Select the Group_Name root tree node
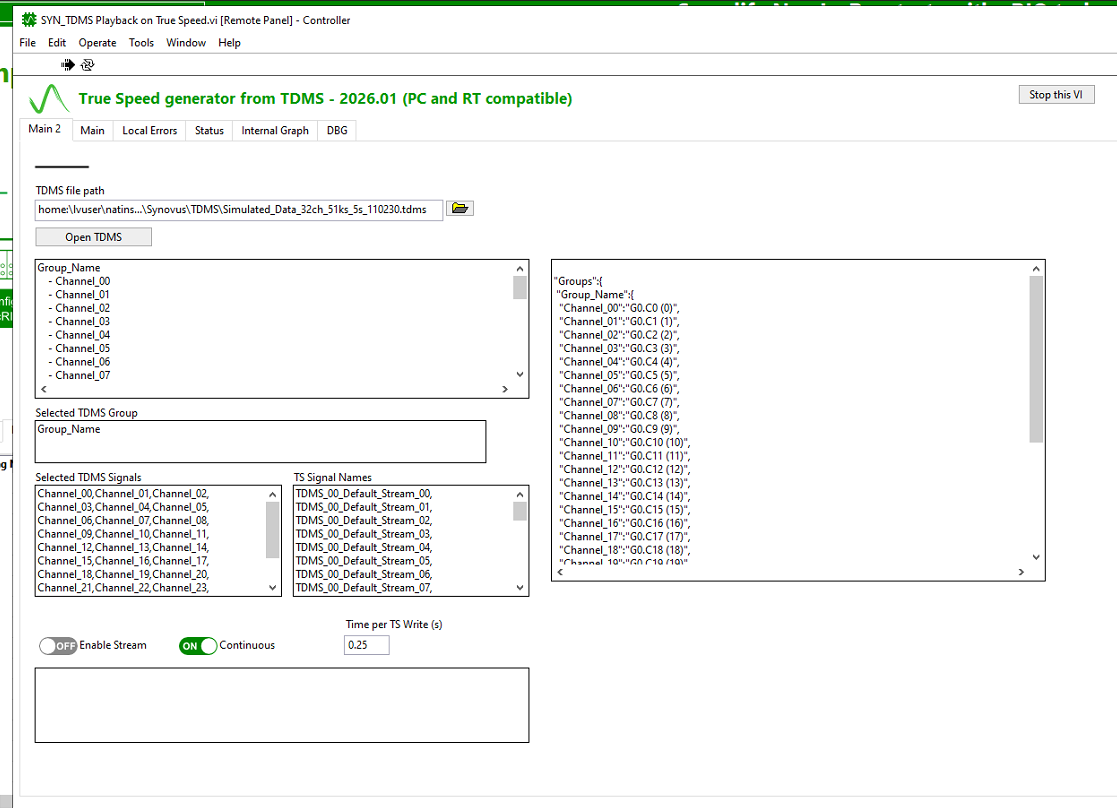This screenshot has width=1117, height=808. coord(69,267)
